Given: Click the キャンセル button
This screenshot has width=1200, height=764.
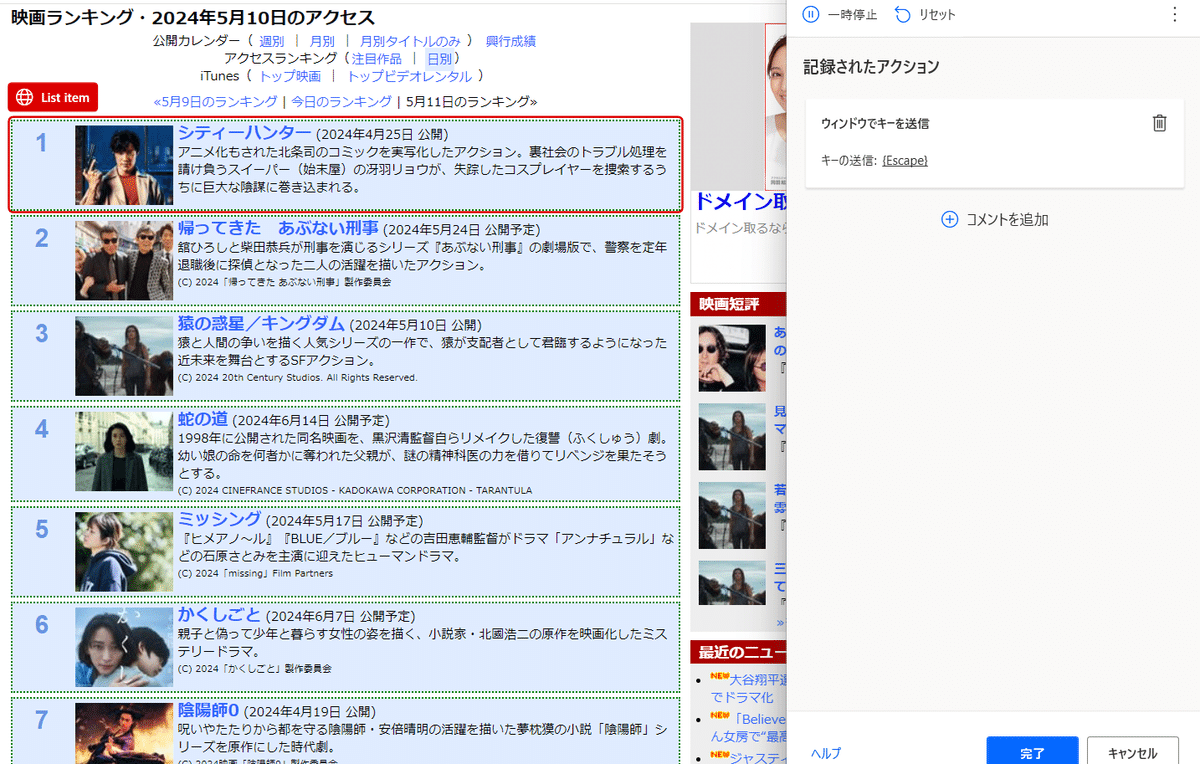Looking at the screenshot, I should 1133,753.
